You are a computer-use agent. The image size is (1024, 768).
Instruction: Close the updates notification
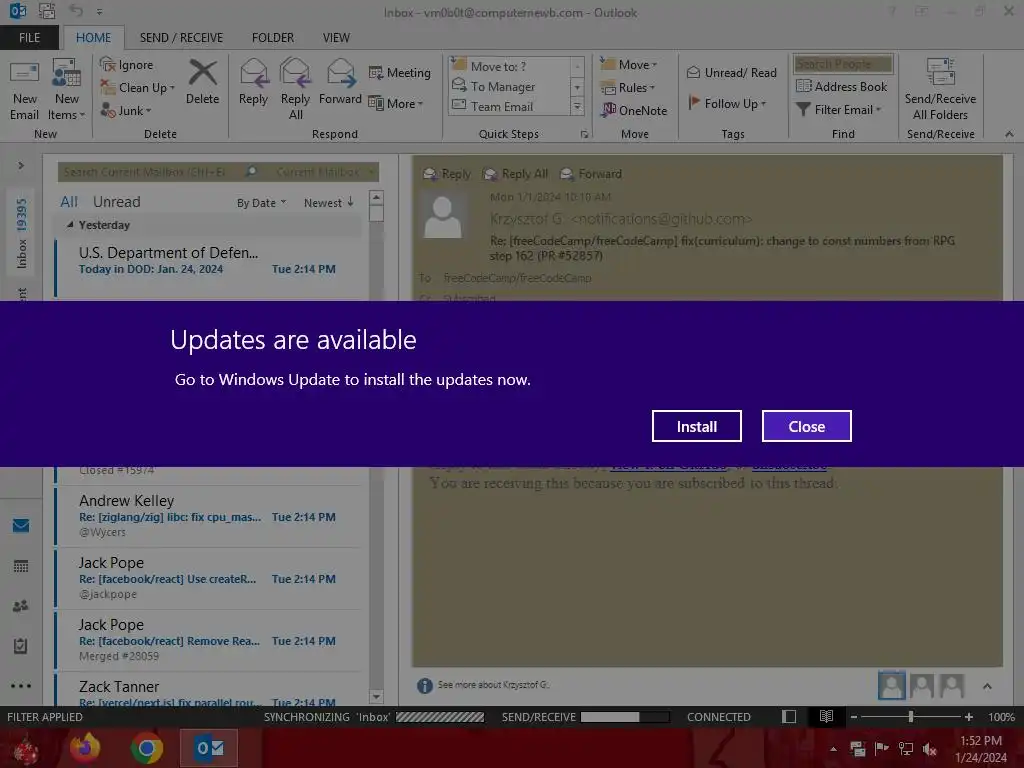[807, 426]
